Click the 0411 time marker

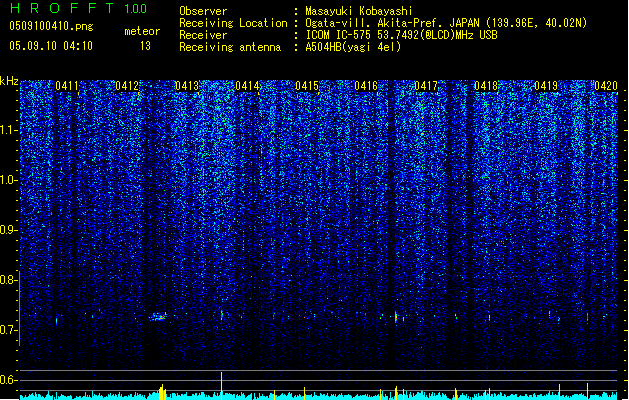click(x=67, y=86)
